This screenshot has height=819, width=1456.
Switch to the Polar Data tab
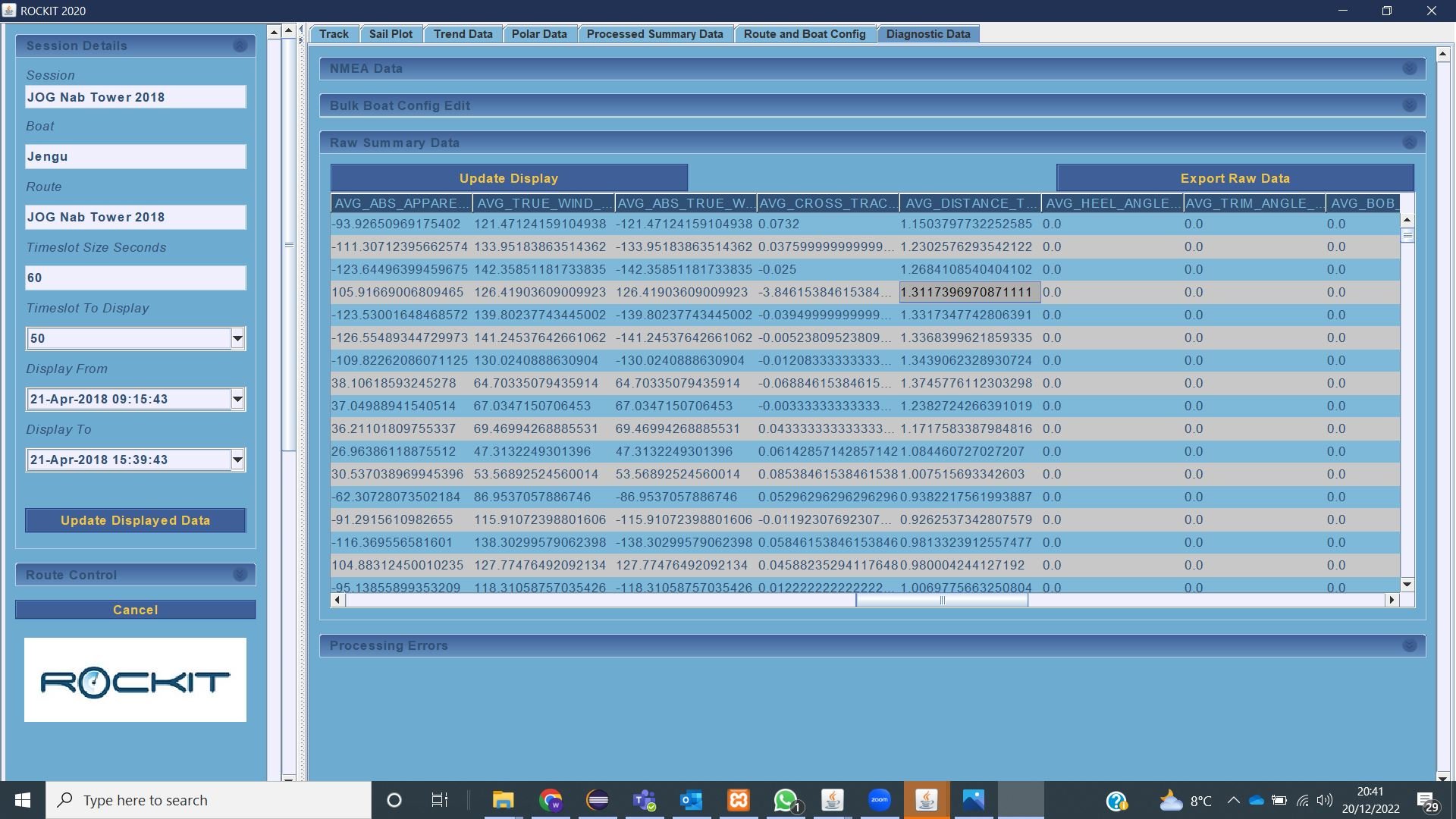point(539,34)
